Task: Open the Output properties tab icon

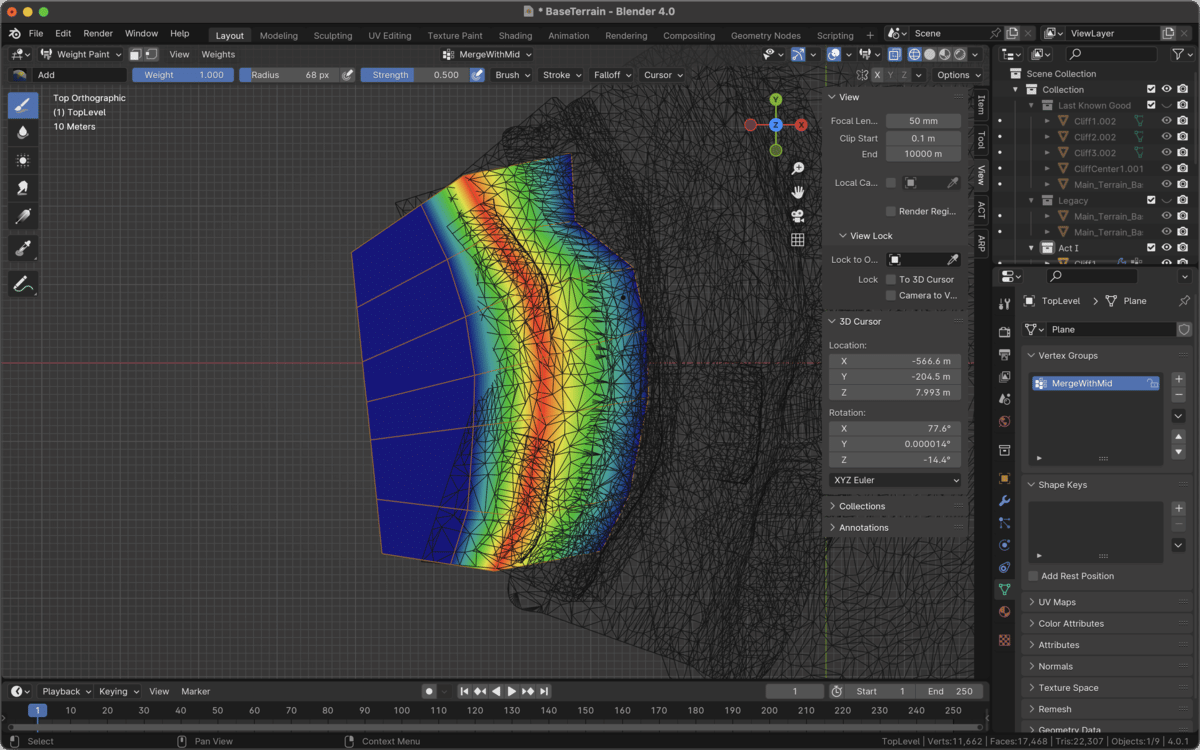Action: tap(1005, 354)
